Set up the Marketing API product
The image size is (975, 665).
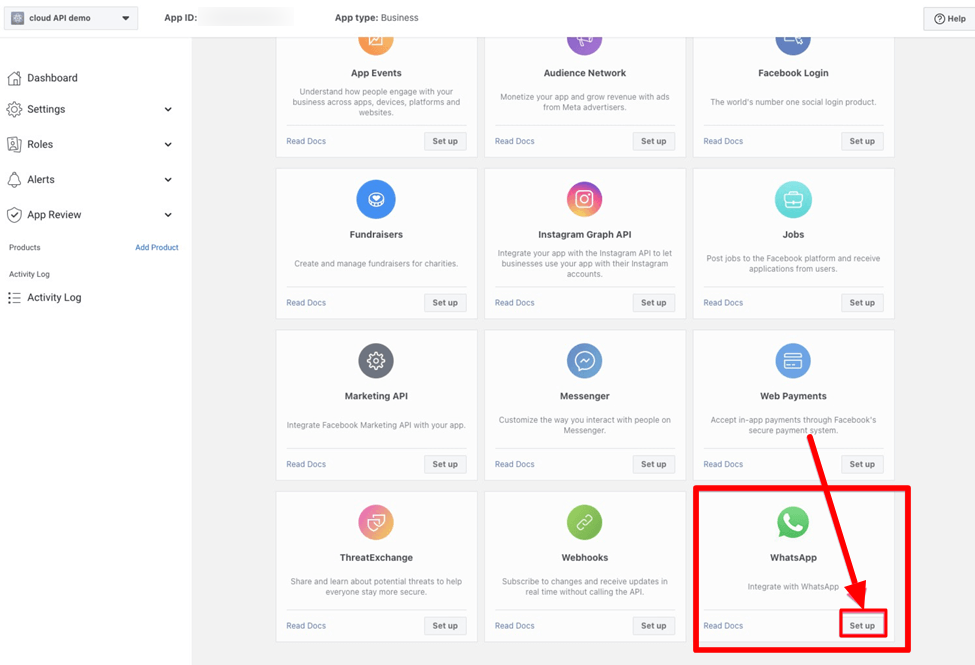tap(445, 464)
